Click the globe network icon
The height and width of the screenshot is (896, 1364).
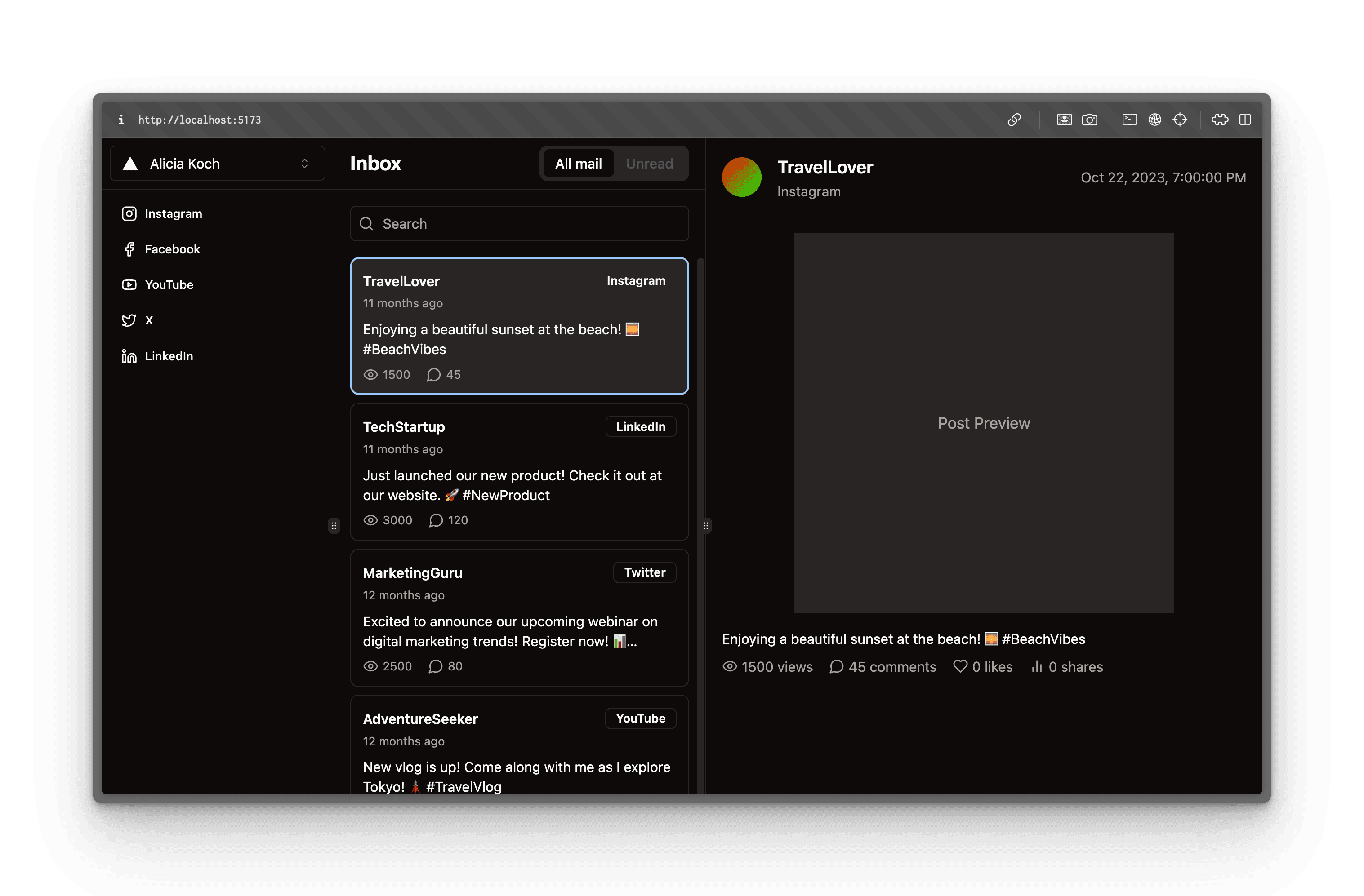[x=1154, y=119]
